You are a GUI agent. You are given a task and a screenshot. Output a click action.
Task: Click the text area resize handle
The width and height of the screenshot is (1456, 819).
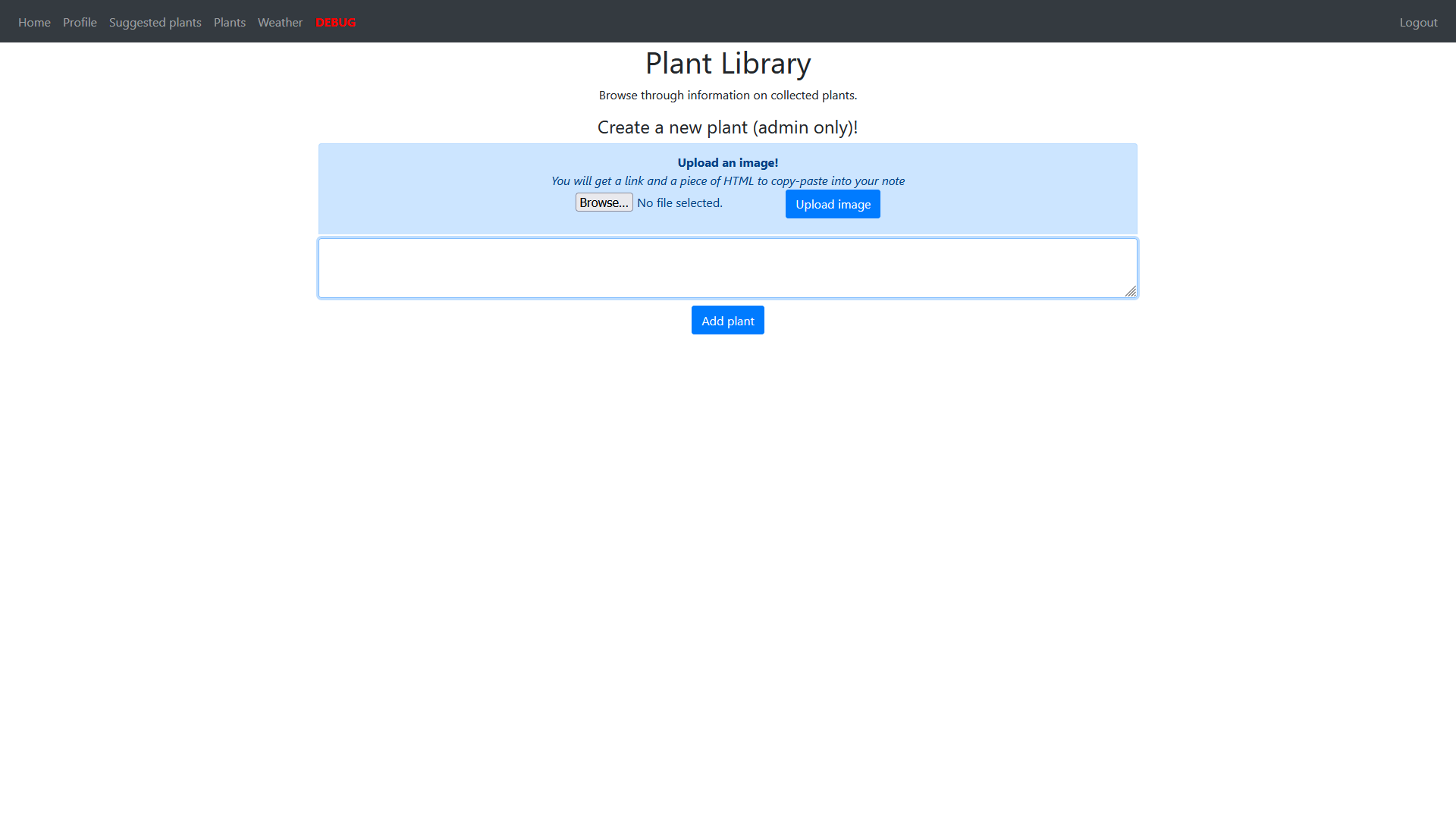pyautogui.click(x=1131, y=291)
